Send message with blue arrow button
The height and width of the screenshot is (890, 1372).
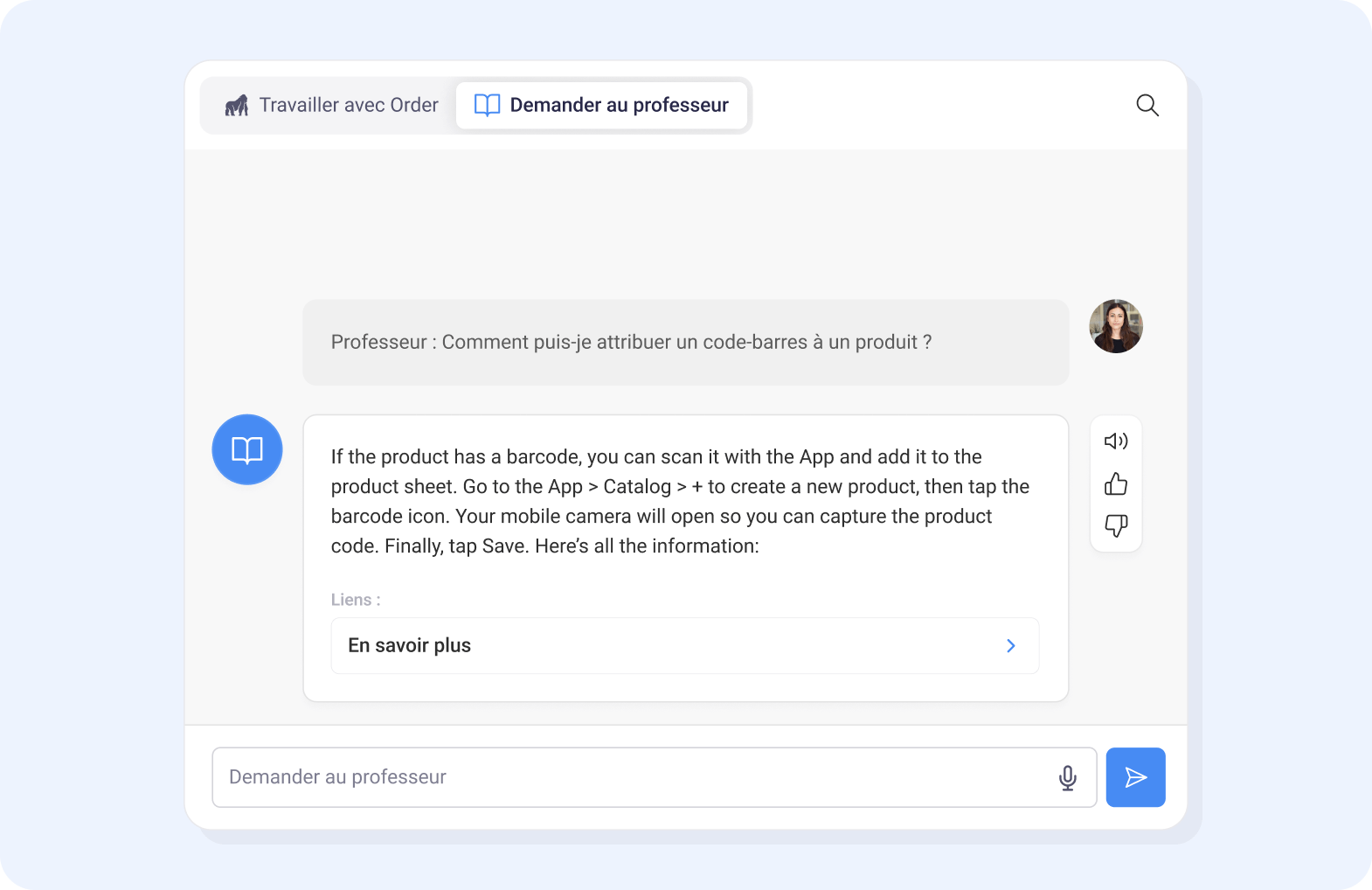coord(1135,777)
